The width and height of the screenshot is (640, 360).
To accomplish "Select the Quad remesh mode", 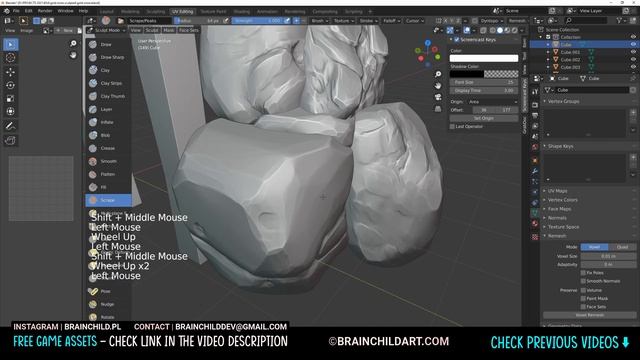I will pyautogui.click(x=622, y=247).
